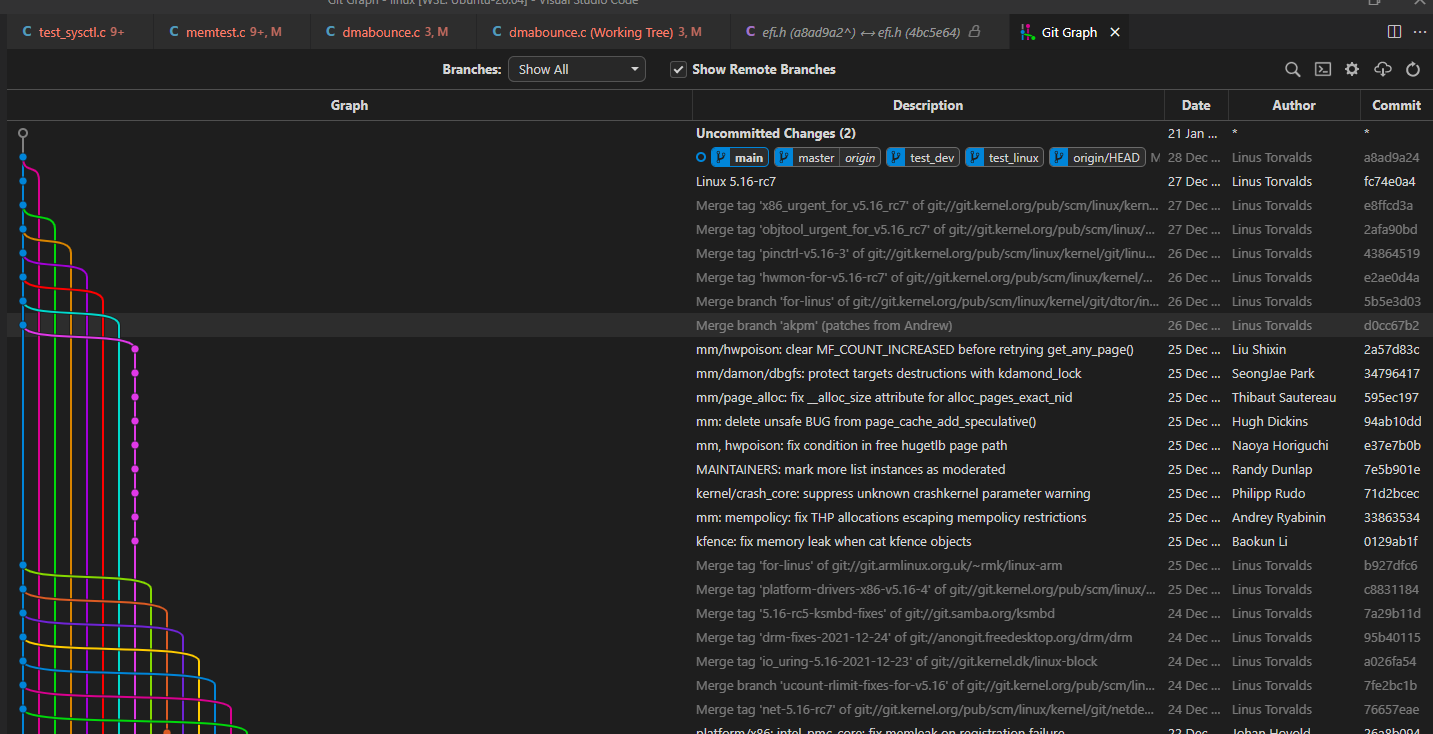Click the Description column header
Image resolution: width=1433 pixels, height=734 pixels.
[928, 105]
